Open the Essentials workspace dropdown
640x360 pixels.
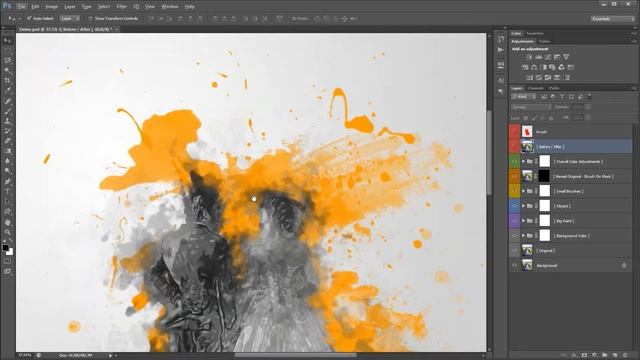point(613,19)
